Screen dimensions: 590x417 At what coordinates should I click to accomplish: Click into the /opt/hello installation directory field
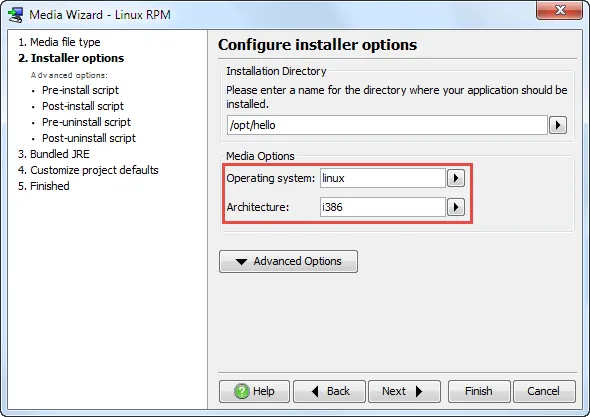click(x=387, y=125)
